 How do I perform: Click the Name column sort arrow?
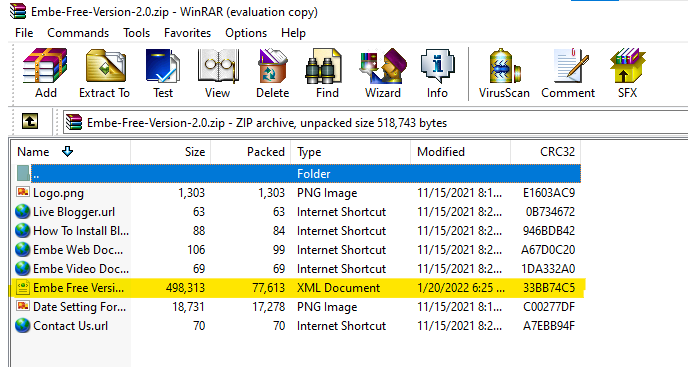(67, 151)
